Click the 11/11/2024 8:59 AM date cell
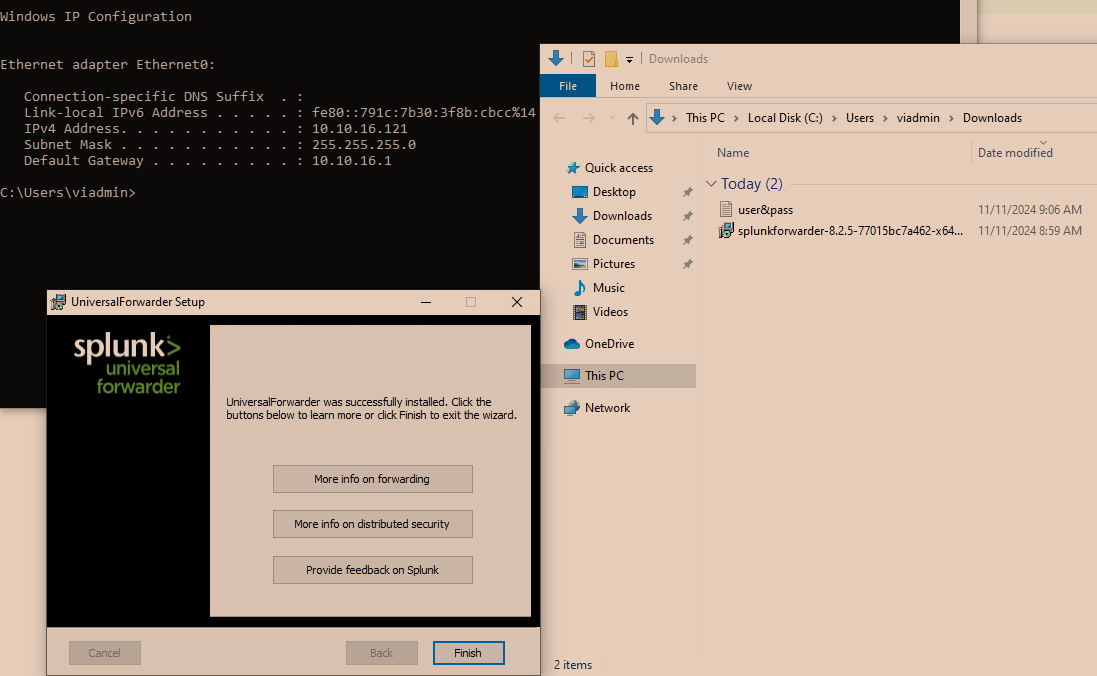The image size is (1097, 676). coord(1029,230)
